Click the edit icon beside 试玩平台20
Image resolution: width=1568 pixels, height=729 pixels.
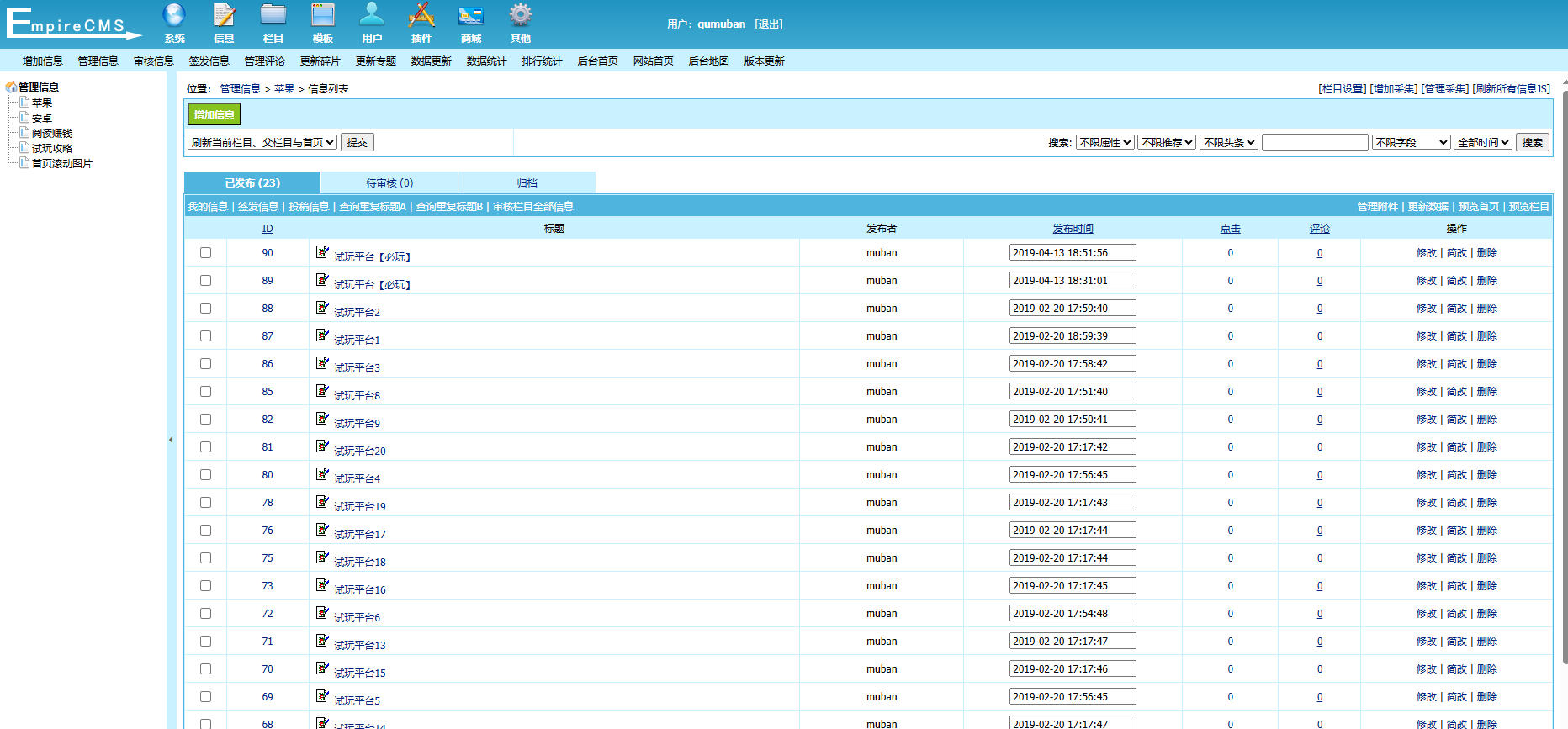pyautogui.click(x=322, y=446)
